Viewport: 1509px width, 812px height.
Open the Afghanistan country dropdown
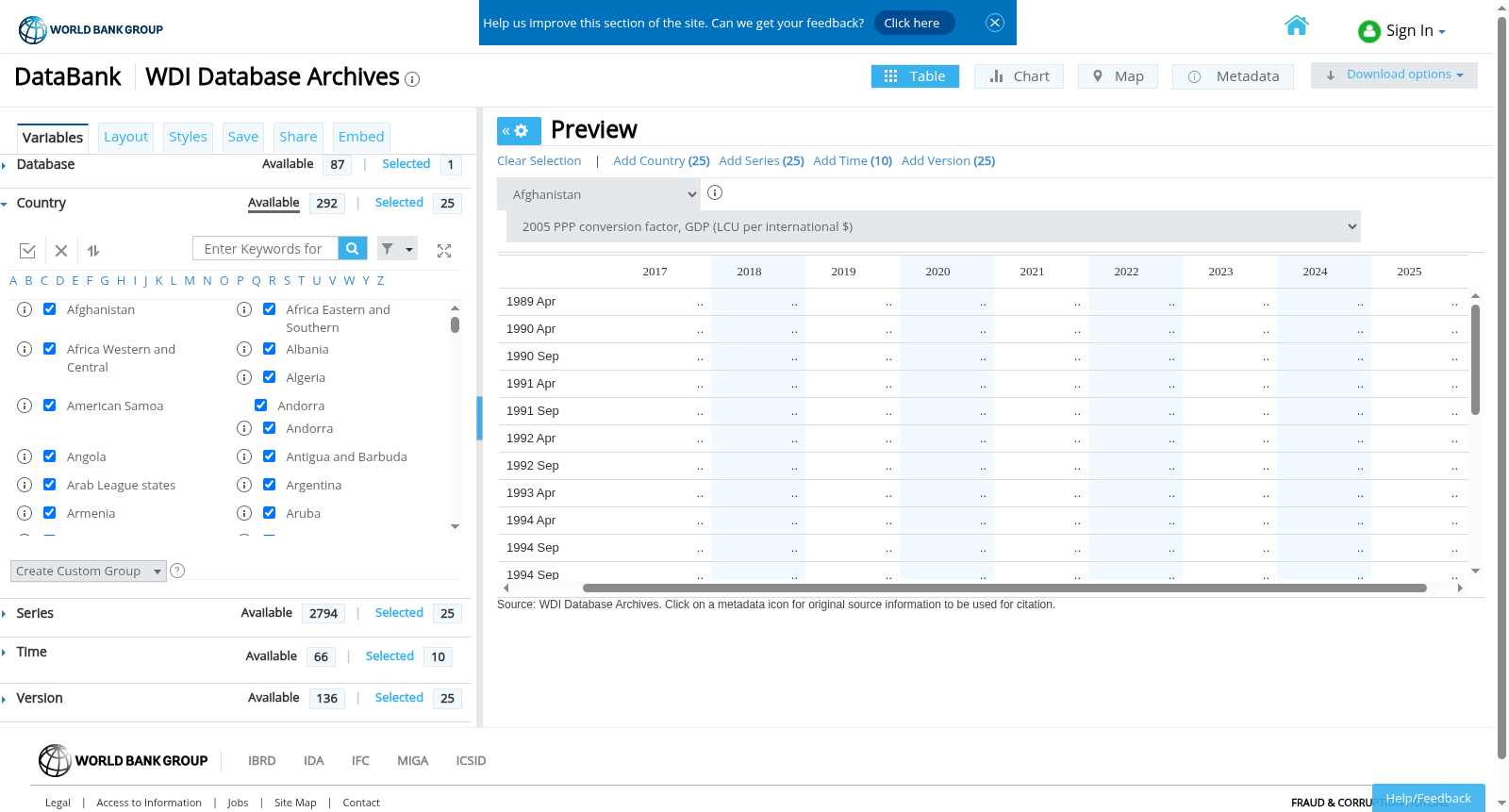tap(599, 194)
